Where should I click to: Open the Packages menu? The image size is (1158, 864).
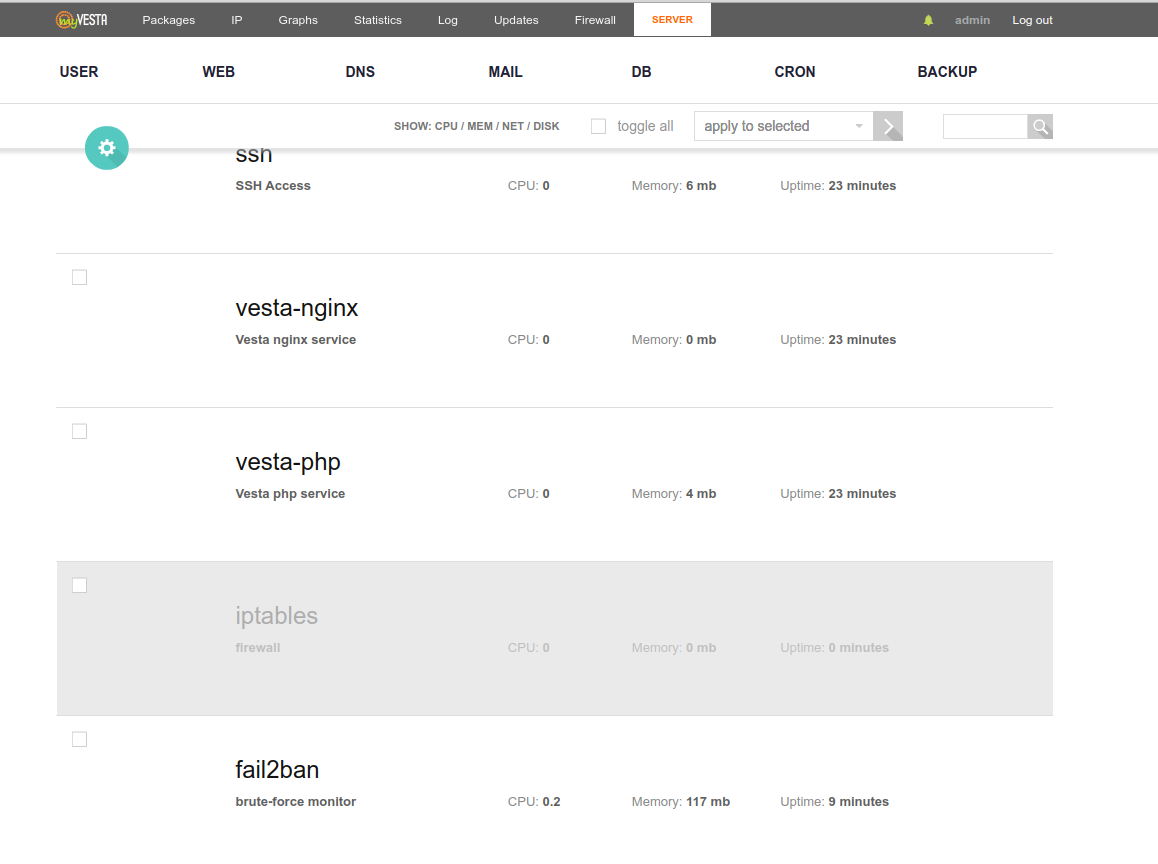168,20
